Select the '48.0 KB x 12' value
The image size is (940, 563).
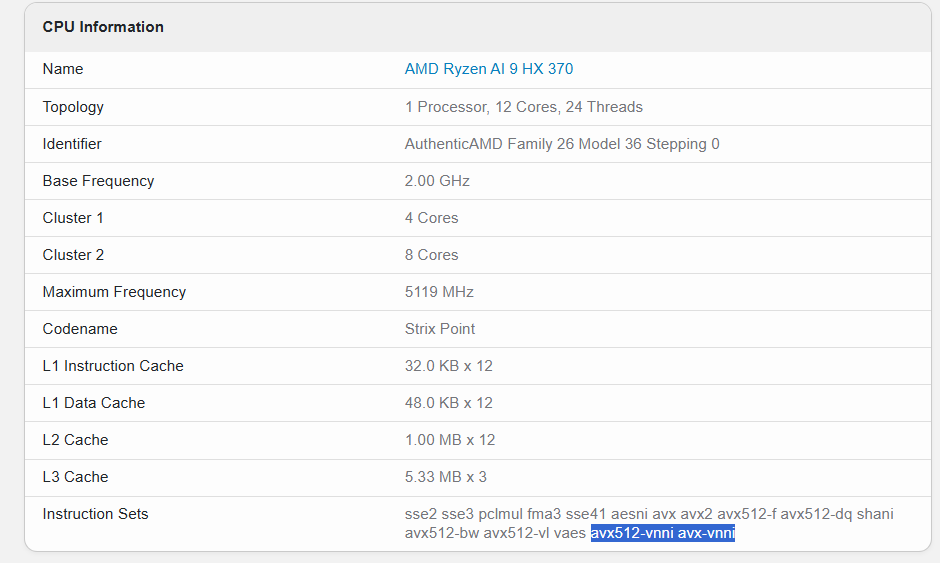[448, 403]
